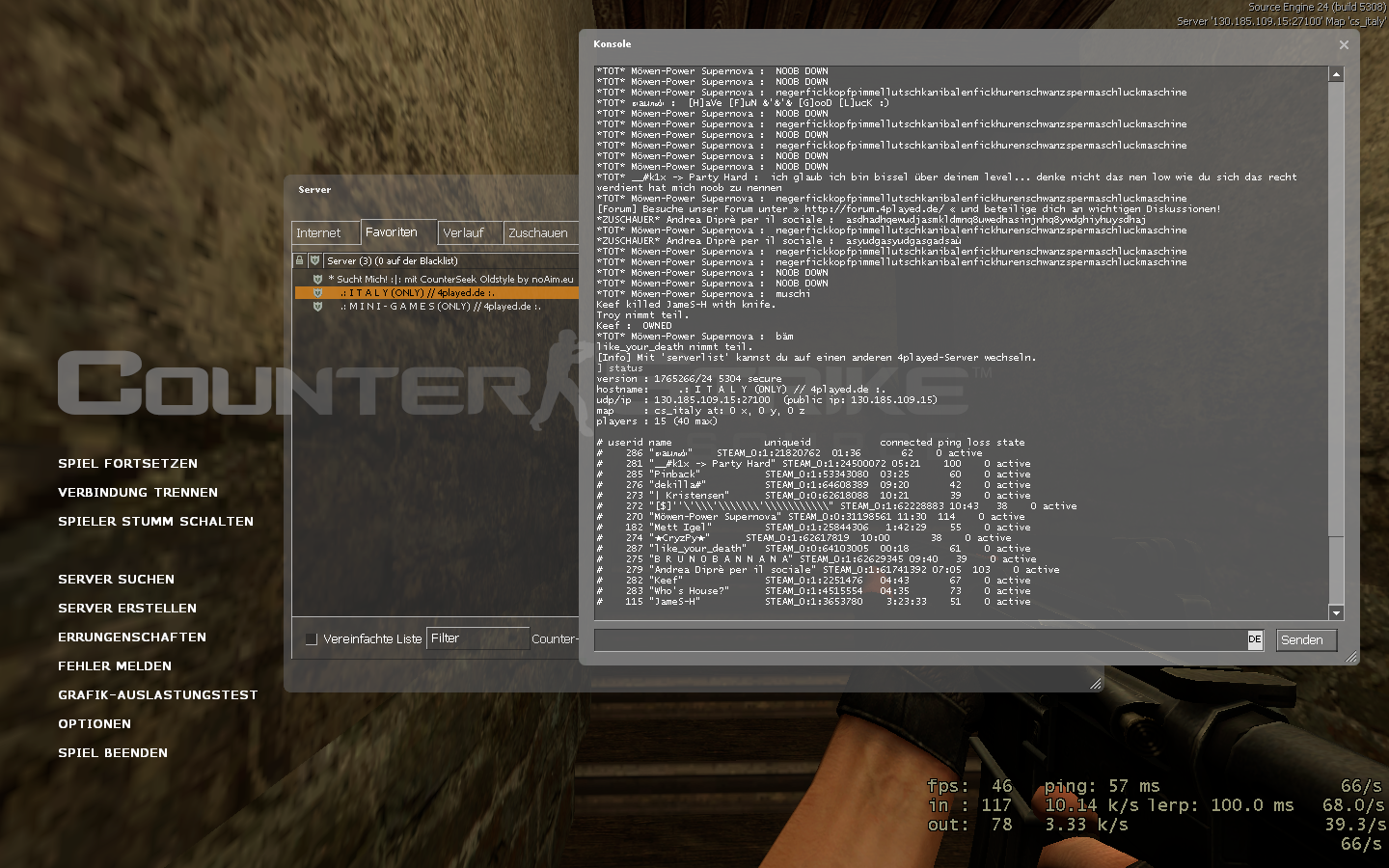
Task: Click the console scrollbar down arrow
Action: click(1336, 612)
